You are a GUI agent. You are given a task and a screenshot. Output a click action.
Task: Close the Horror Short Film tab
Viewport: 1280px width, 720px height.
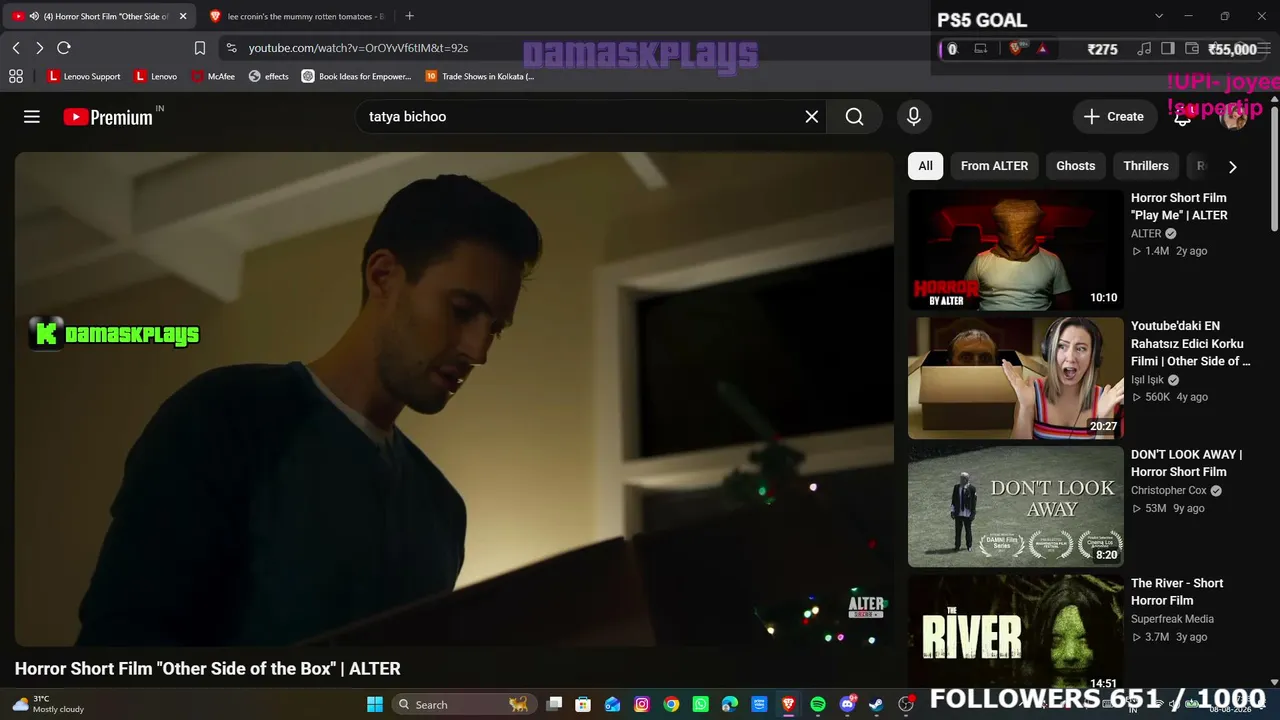coord(183,16)
